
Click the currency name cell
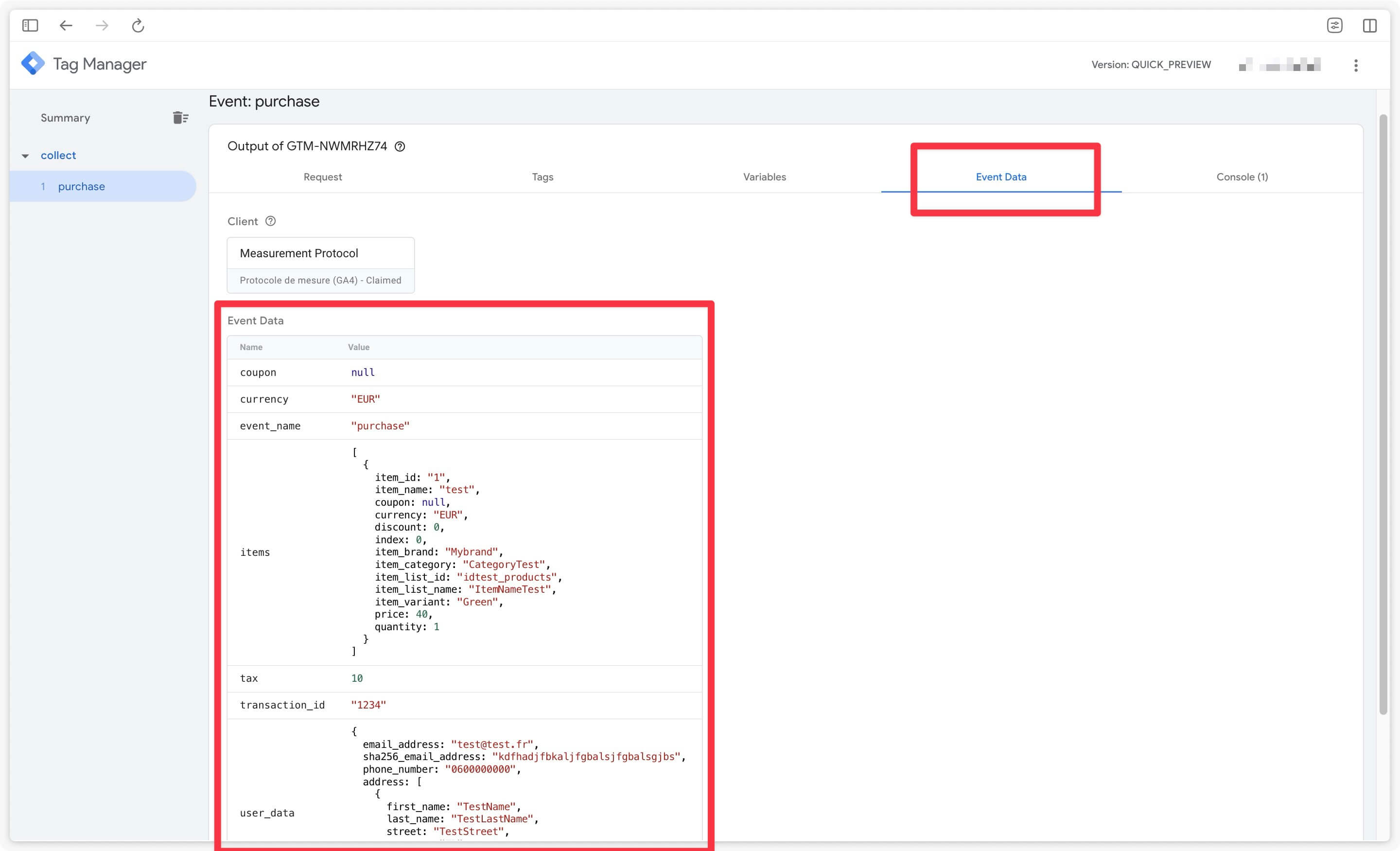tap(264, 399)
